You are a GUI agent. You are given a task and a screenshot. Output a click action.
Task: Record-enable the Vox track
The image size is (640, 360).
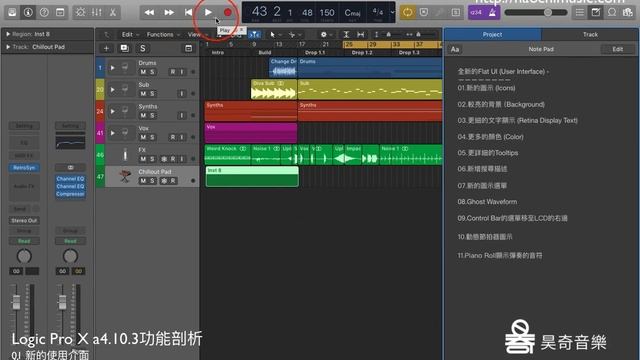tap(173, 137)
